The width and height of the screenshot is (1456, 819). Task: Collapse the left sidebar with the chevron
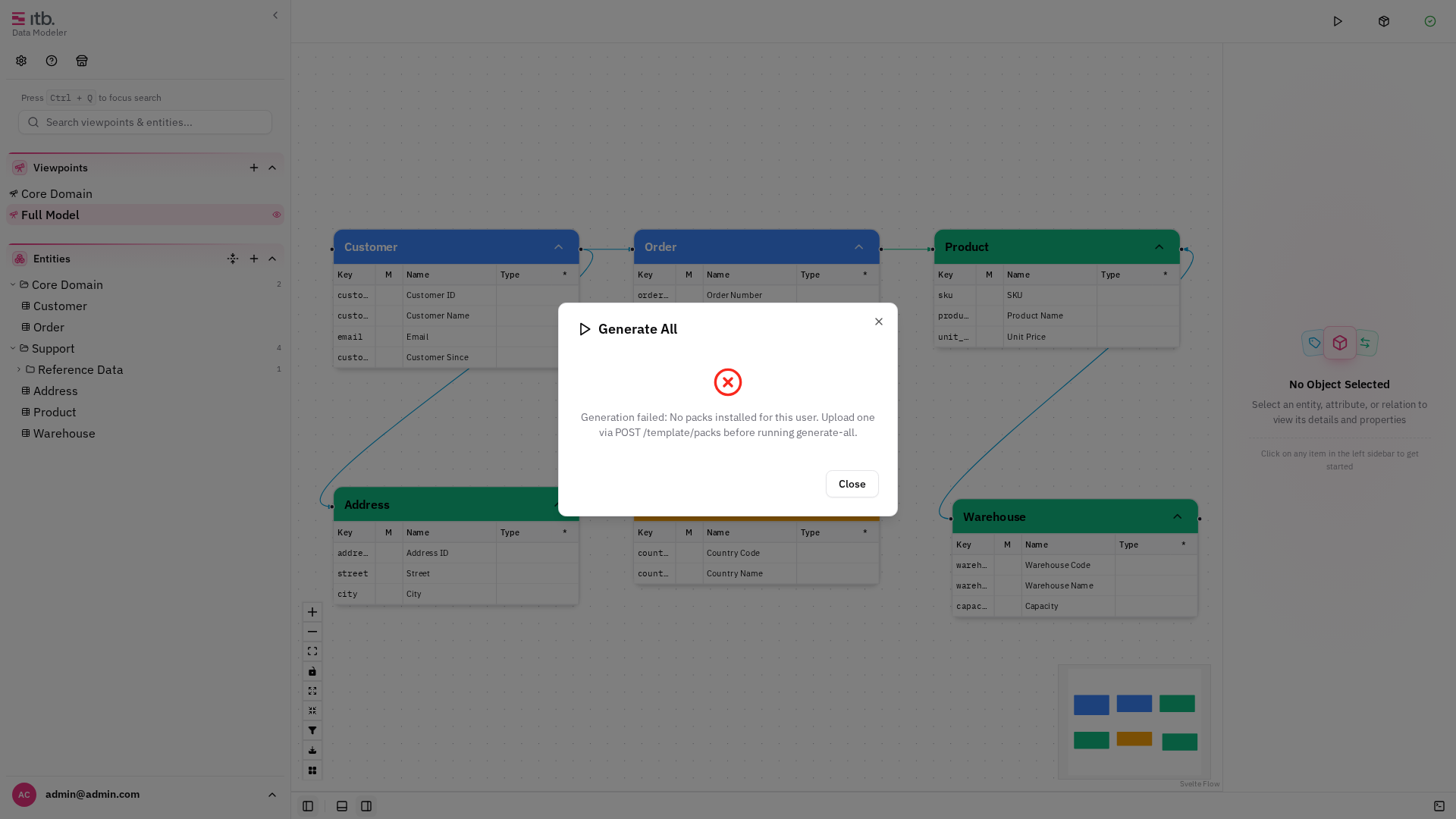point(275,15)
